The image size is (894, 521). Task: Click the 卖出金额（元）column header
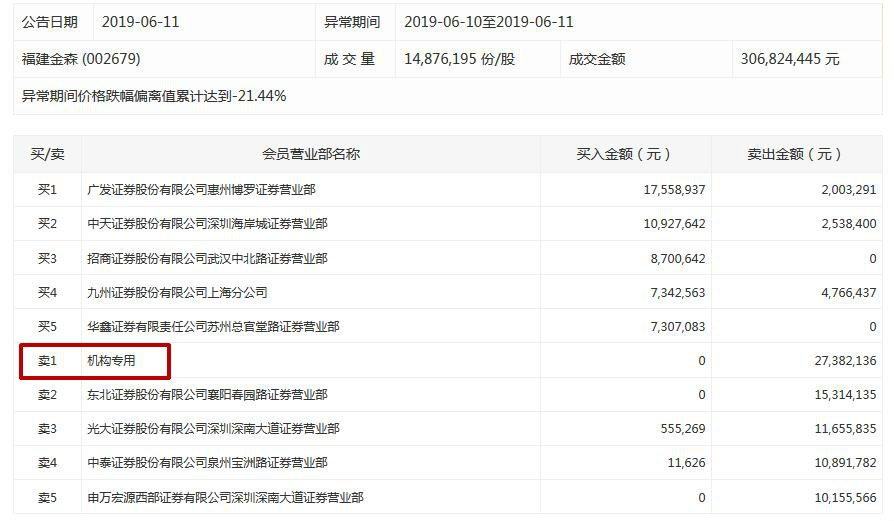coord(796,154)
